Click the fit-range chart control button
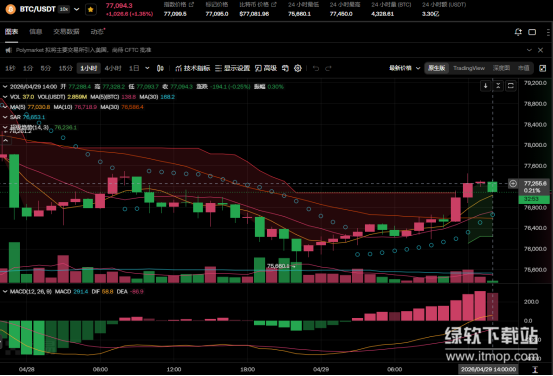 coord(511,86)
